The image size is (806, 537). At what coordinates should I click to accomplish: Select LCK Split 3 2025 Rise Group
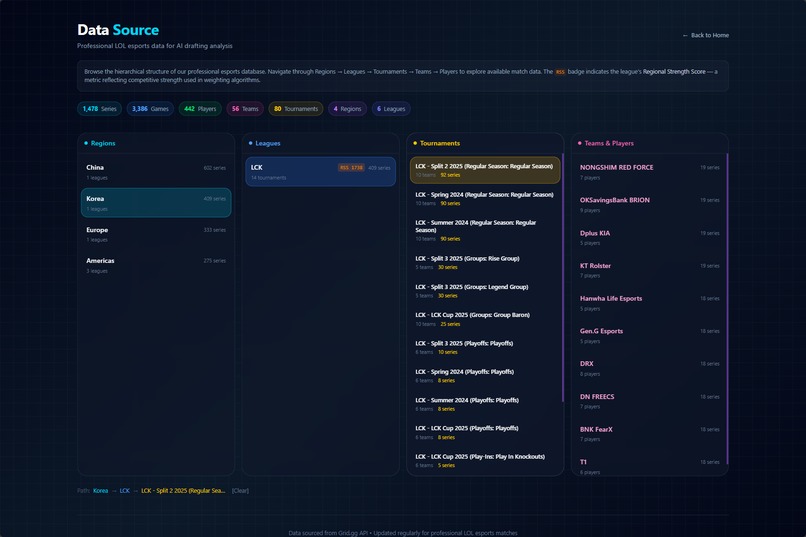click(485, 262)
